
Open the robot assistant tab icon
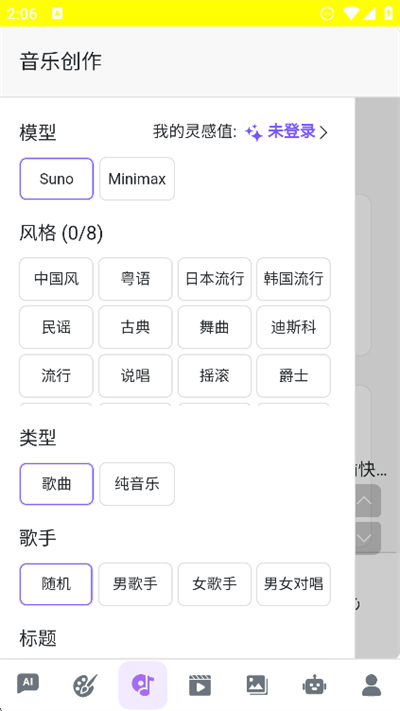tap(314, 685)
